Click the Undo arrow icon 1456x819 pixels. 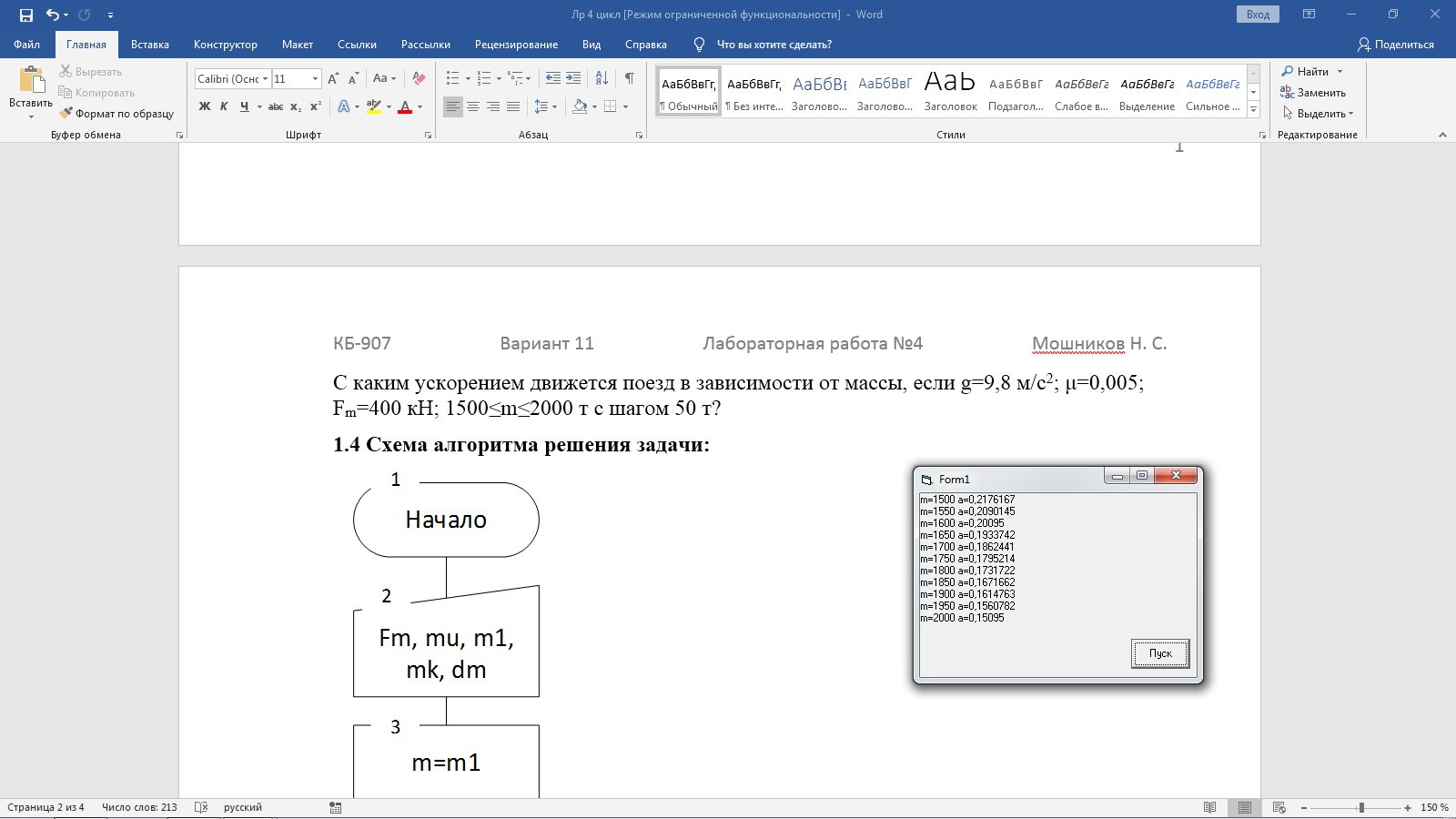pos(53,15)
